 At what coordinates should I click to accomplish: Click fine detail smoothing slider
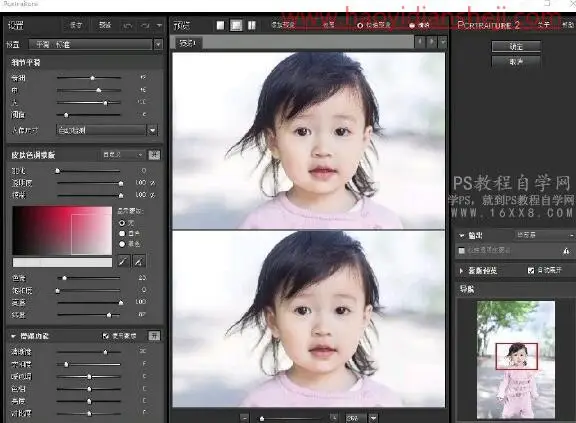click(x=89, y=78)
